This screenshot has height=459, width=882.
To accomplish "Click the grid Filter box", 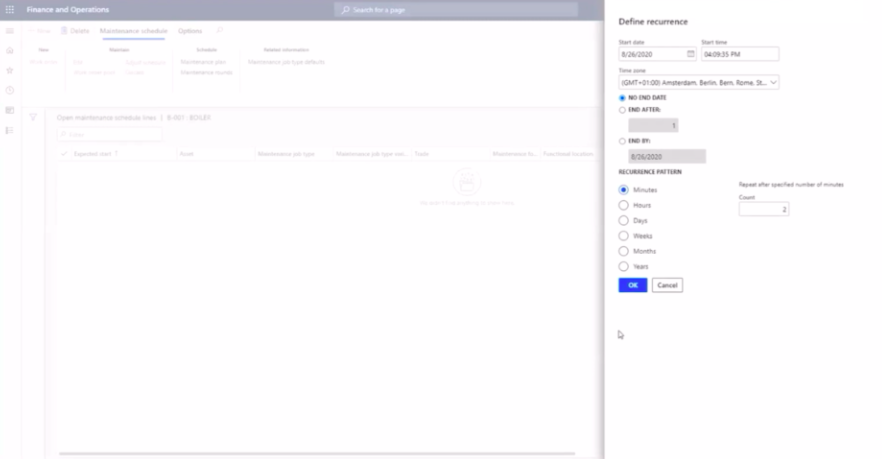I will 109,134.
